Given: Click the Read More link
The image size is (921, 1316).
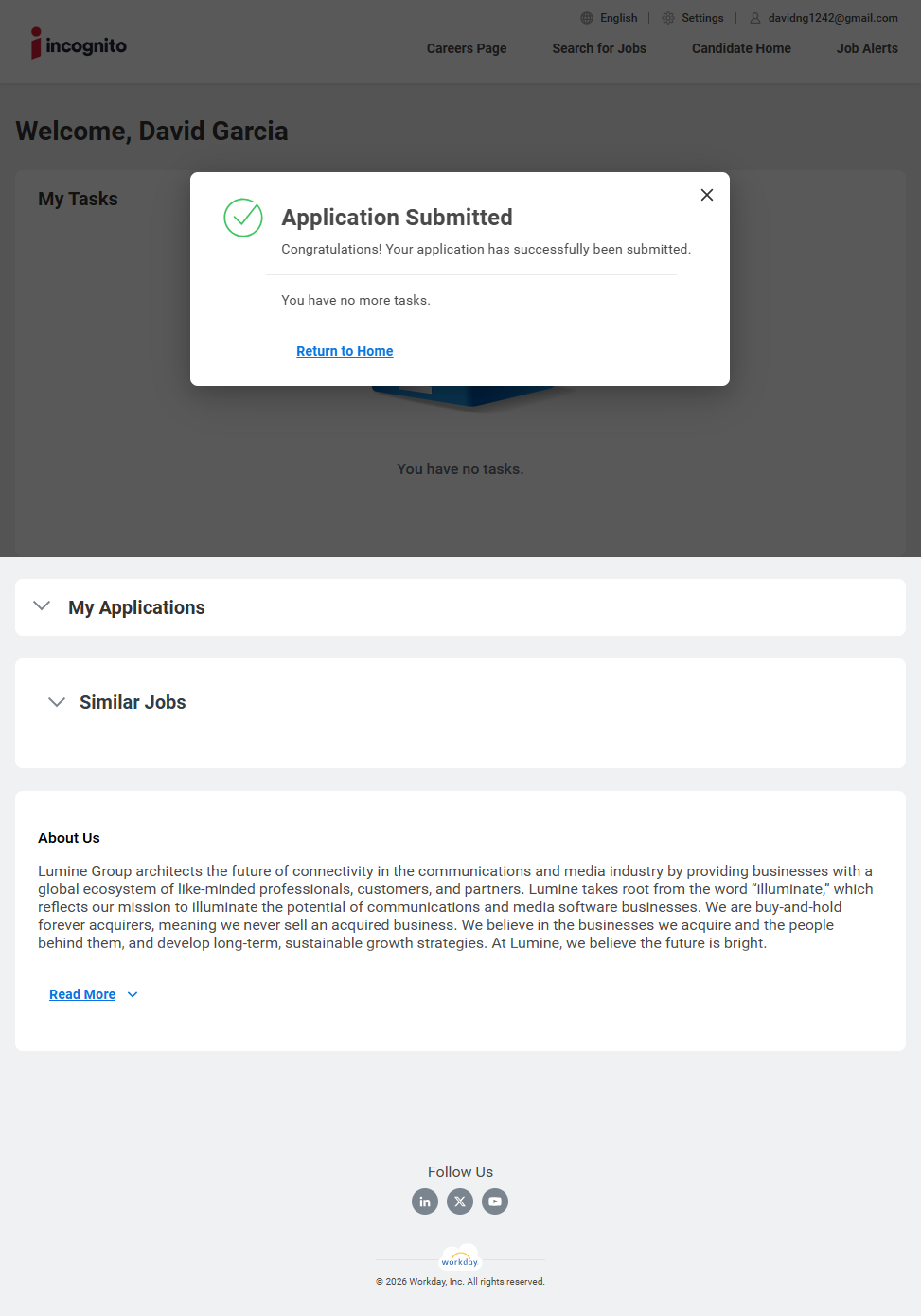Looking at the screenshot, I should coord(82,994).
